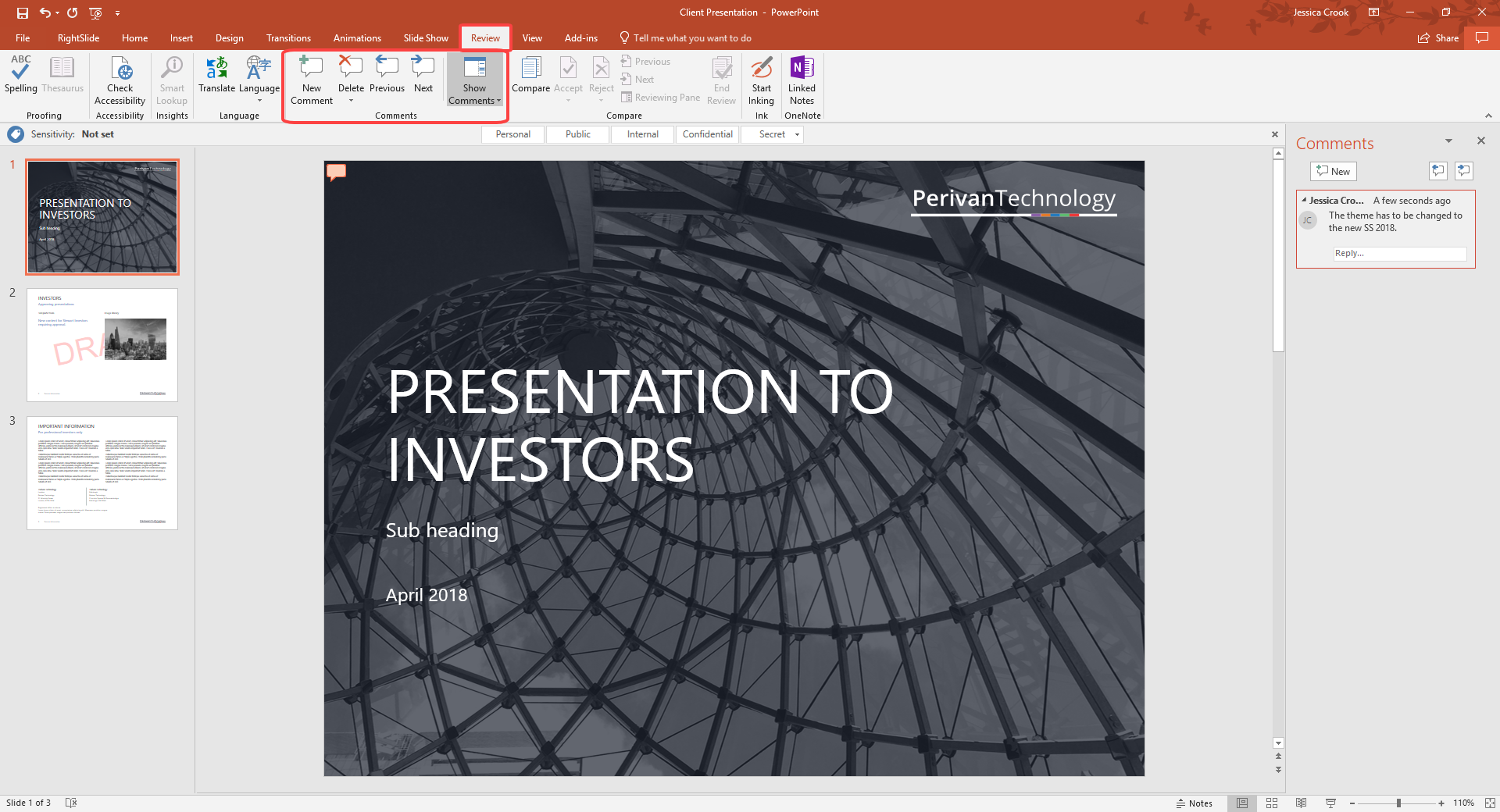Collapse the ribbon
The height and width of the screenshot is (812, 1500).
coord(1488,116)
